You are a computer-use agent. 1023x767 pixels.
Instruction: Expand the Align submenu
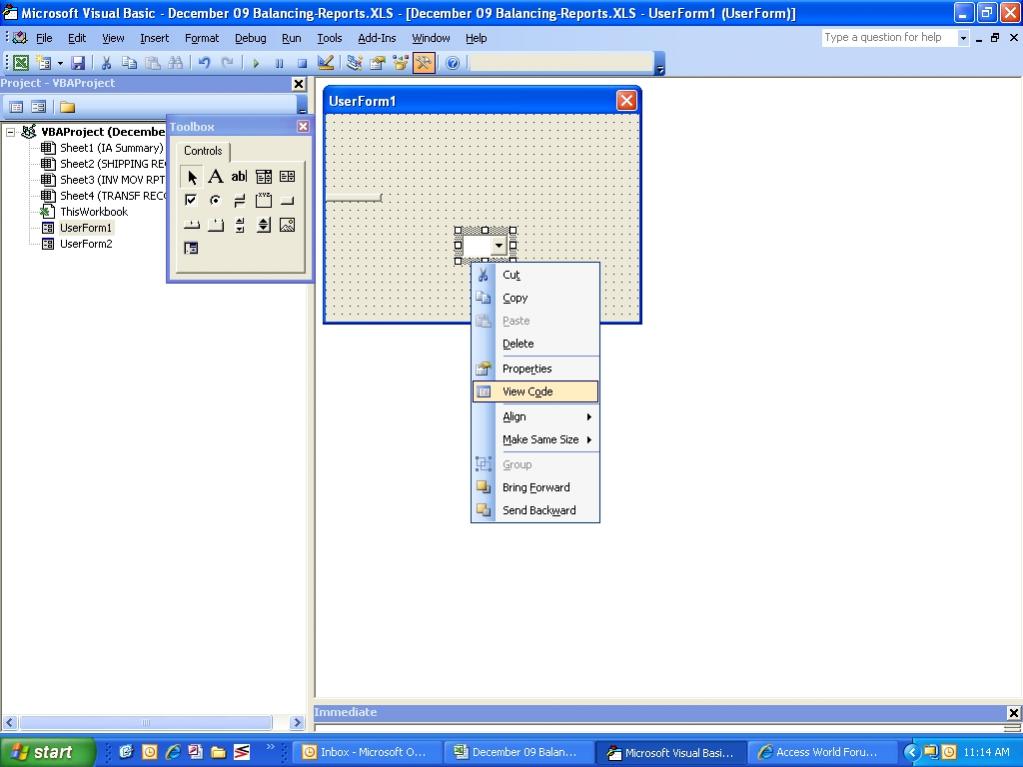535,417
